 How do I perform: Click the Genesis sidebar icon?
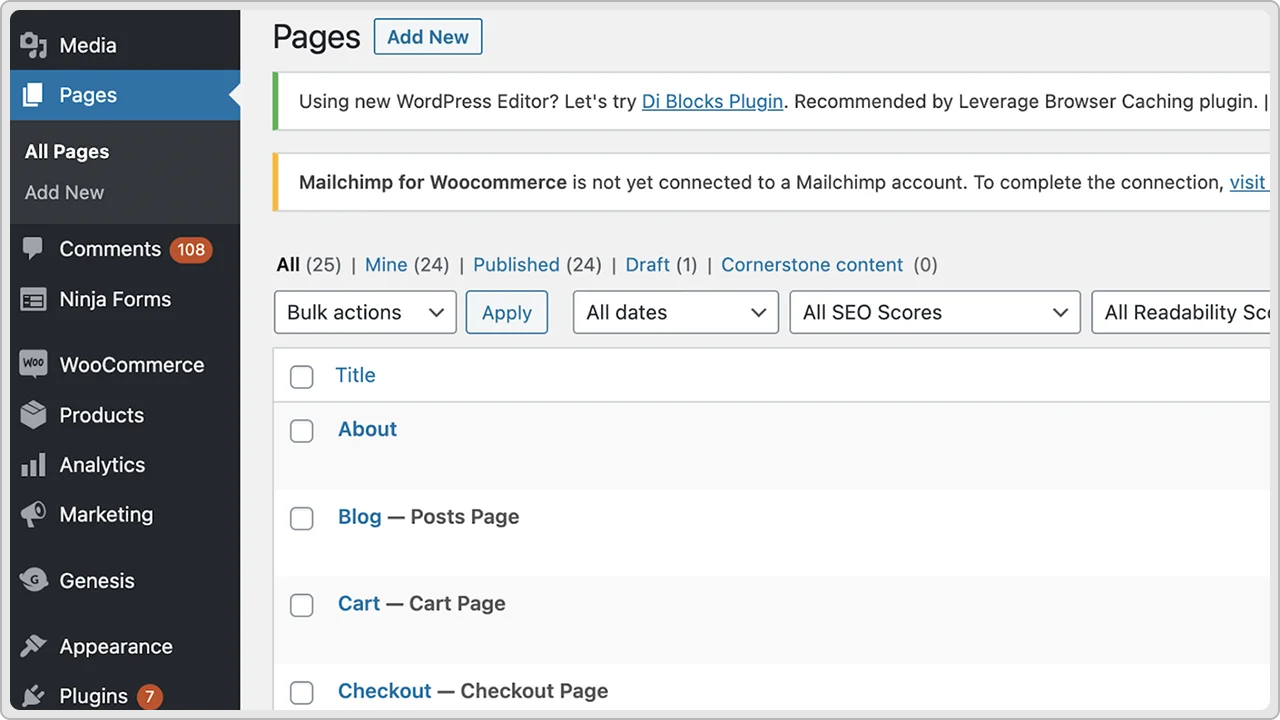tap(33, 580)
